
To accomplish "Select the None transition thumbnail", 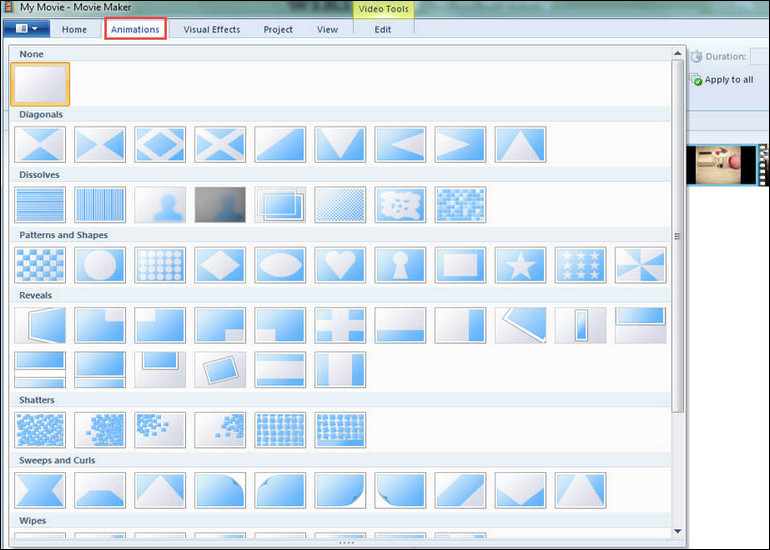I will 40,84.
